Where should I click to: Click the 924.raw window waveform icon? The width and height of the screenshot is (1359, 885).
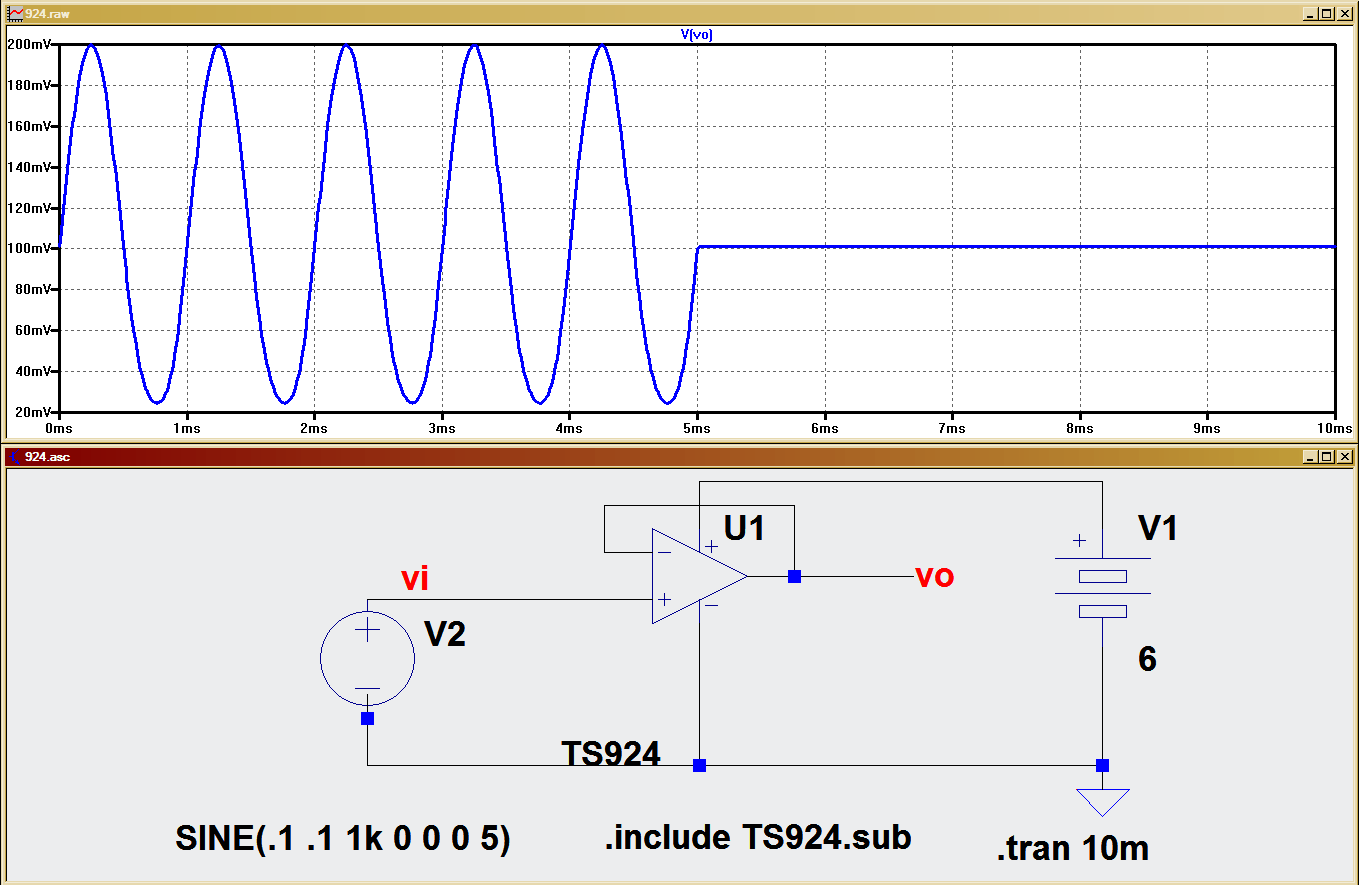click(x=14, y=14)
